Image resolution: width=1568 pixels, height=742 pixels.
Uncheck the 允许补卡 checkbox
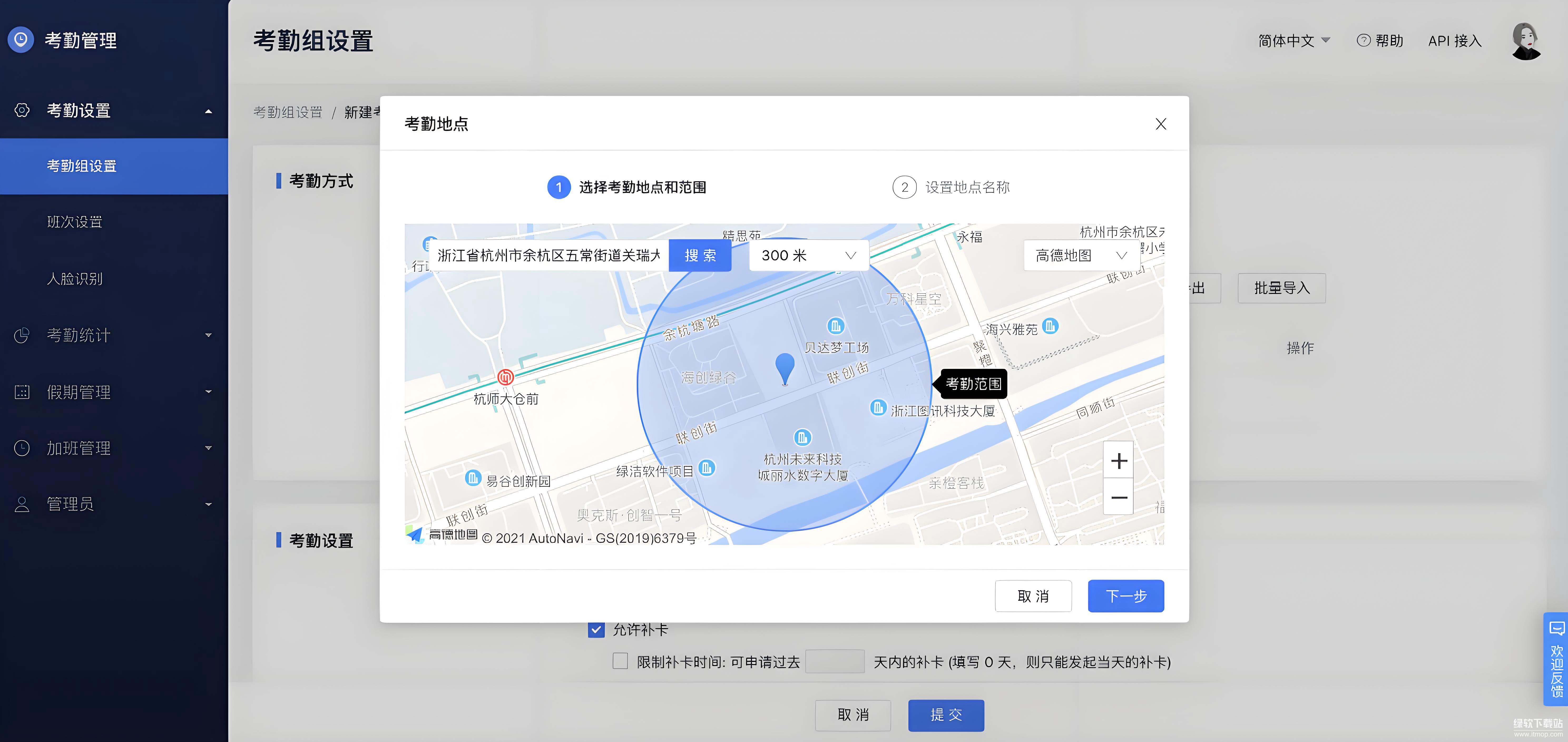(596, 629)
